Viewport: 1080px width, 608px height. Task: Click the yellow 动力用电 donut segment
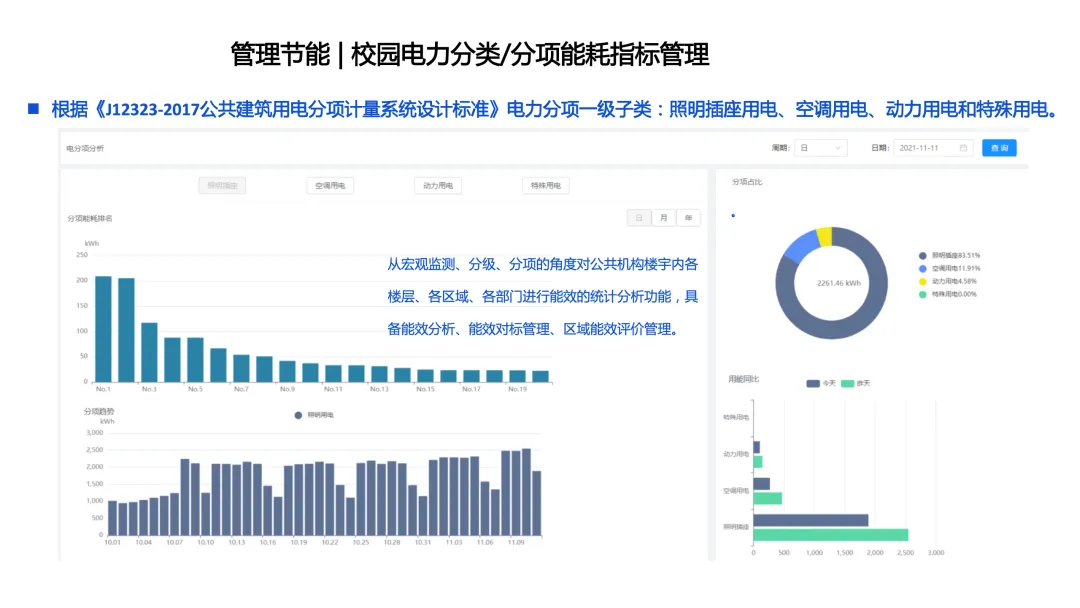[824, 237]
